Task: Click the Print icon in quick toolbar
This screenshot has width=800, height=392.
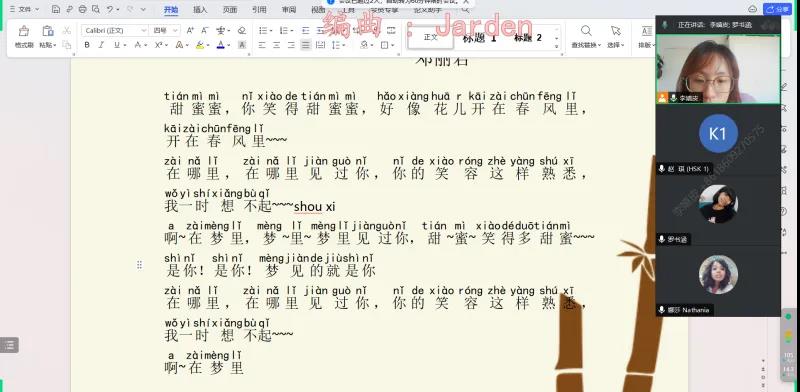Action: 83,9
